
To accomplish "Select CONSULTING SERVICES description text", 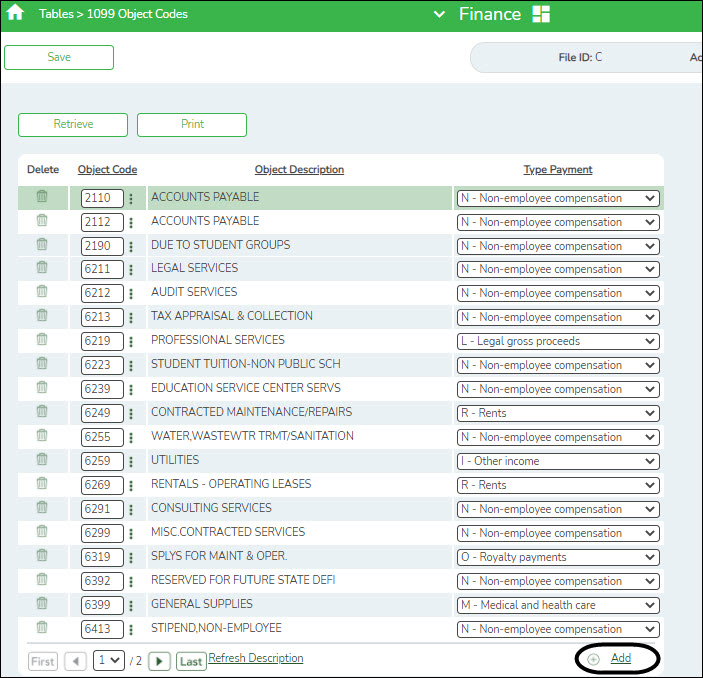I will click(211, 508).
